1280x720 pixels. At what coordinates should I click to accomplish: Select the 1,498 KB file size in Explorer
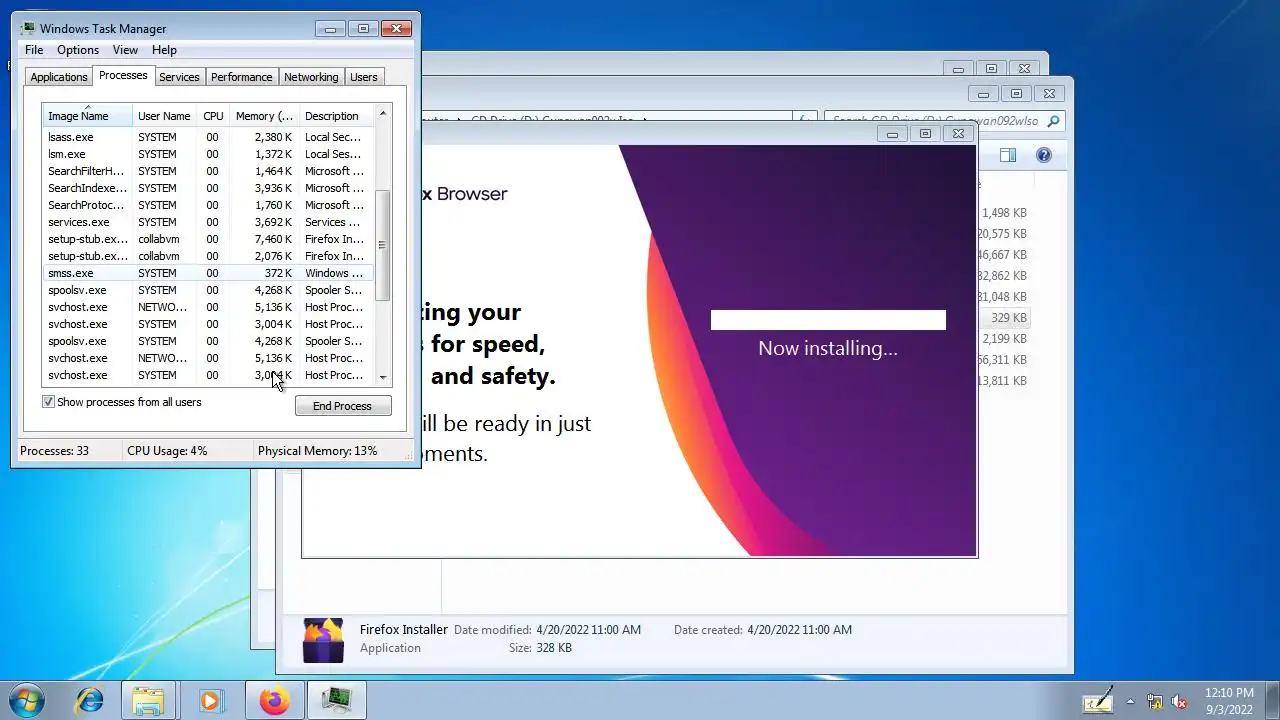pyautogui.click(x=1004, y=213)
